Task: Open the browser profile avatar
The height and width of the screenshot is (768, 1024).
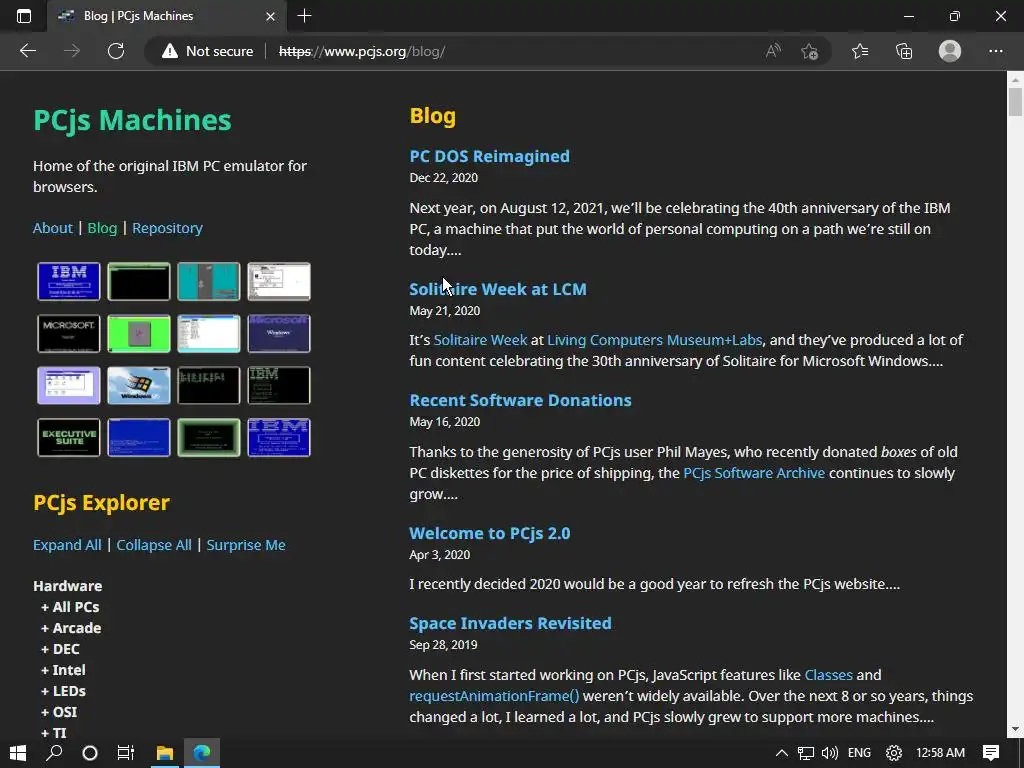Action: [x=950, y=51]
